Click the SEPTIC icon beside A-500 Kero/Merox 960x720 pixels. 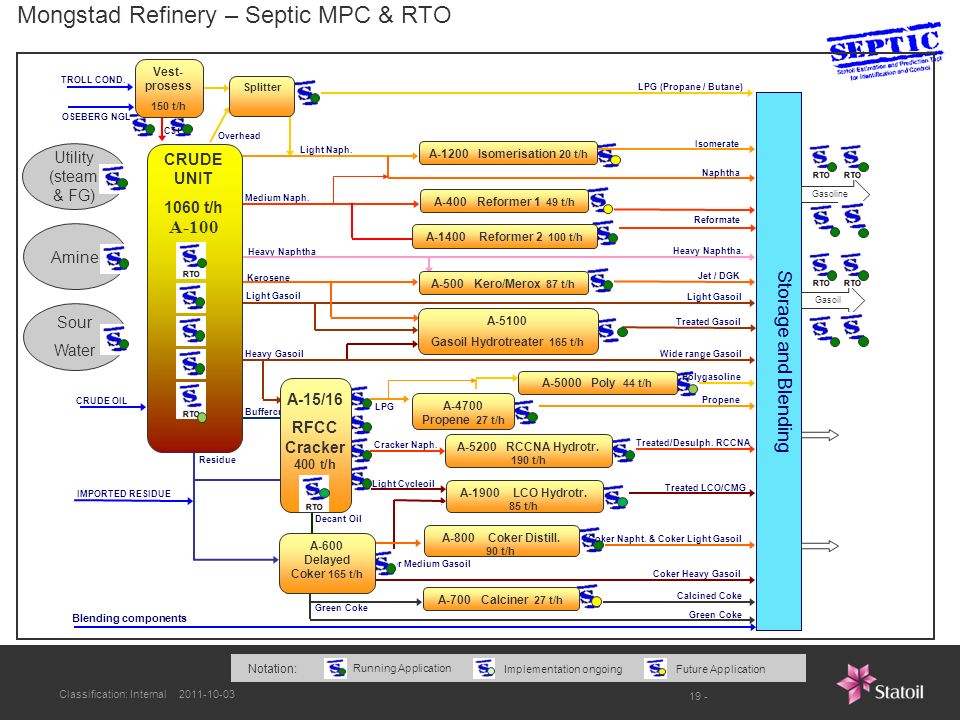(x=601, y=280)
